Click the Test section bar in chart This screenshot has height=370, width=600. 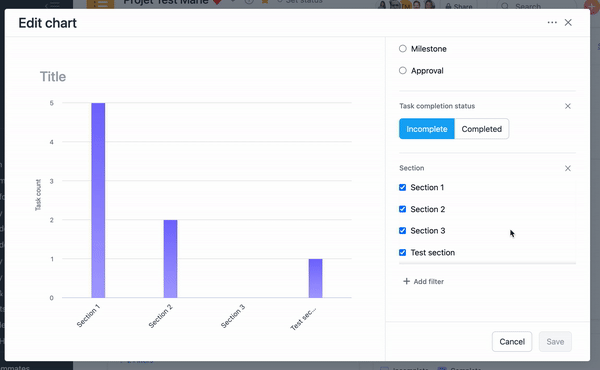(x=316, y=278)
